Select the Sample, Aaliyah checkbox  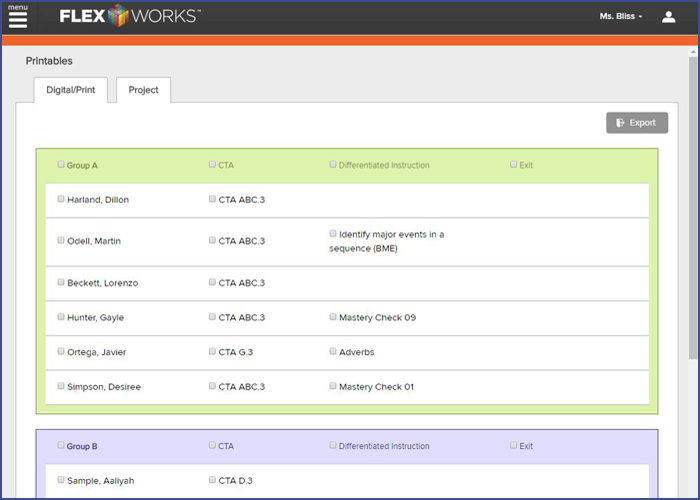click(x=61, y=479)
